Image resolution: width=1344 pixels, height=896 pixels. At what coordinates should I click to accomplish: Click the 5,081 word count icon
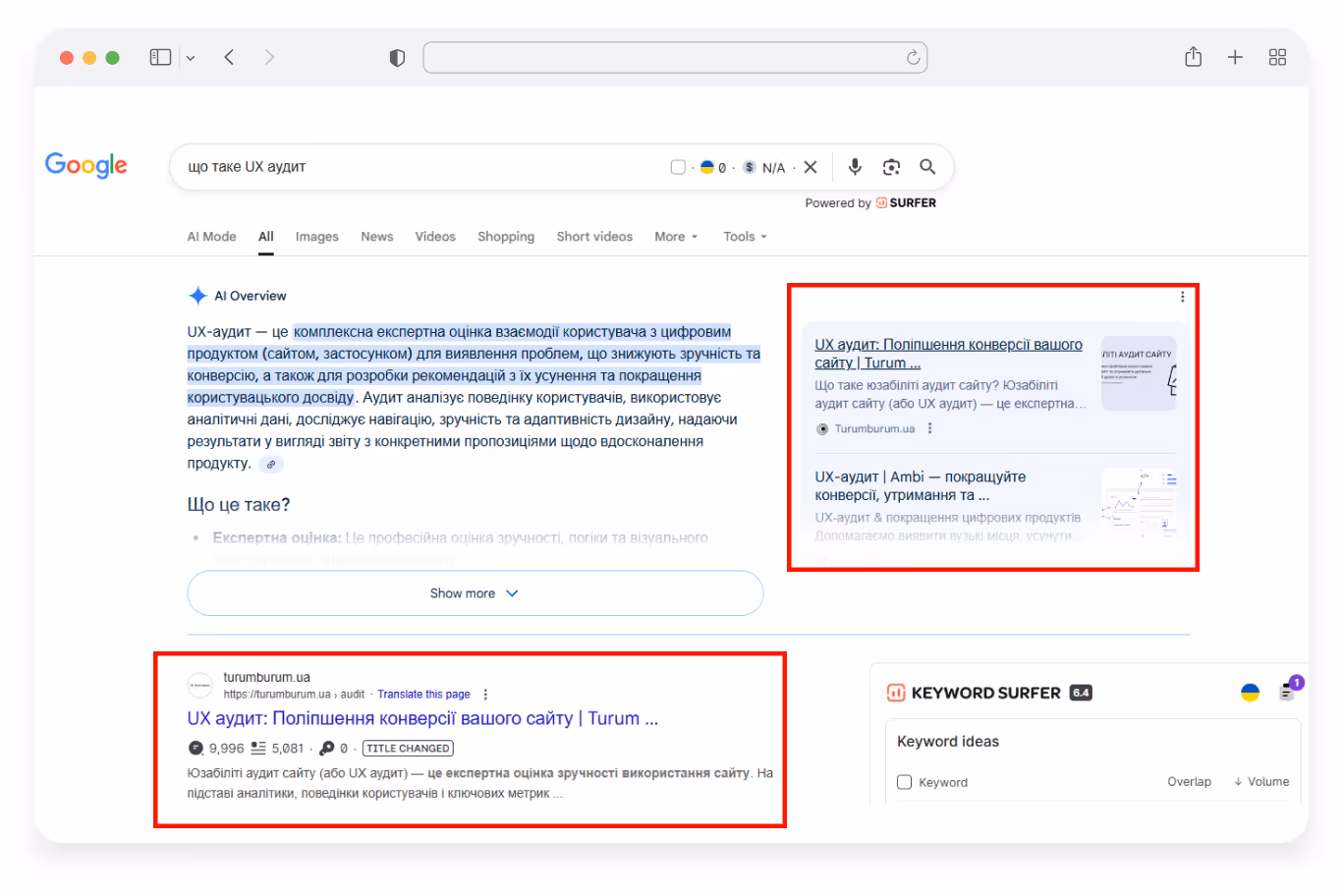point(258,748)
